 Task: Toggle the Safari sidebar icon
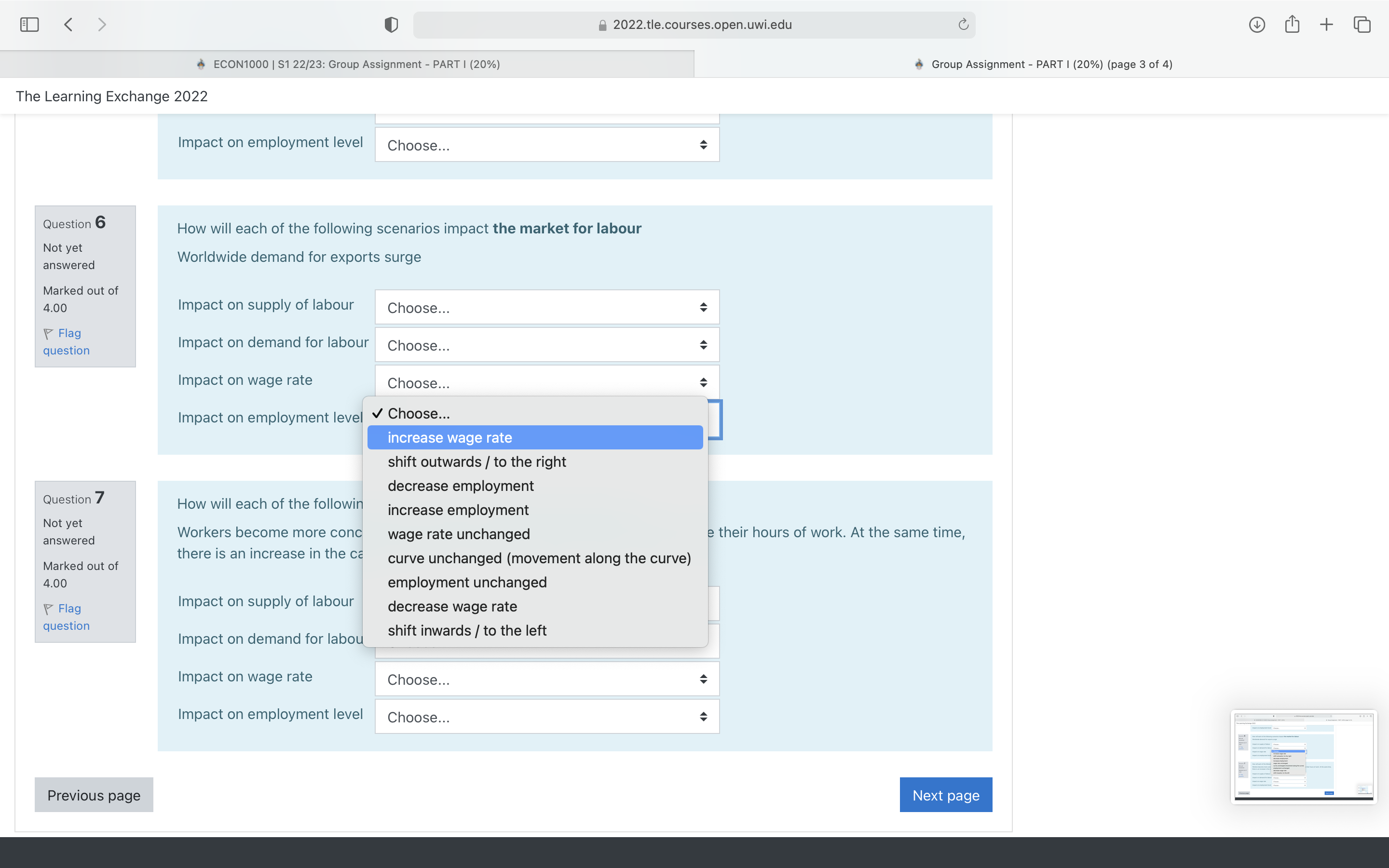29,25
